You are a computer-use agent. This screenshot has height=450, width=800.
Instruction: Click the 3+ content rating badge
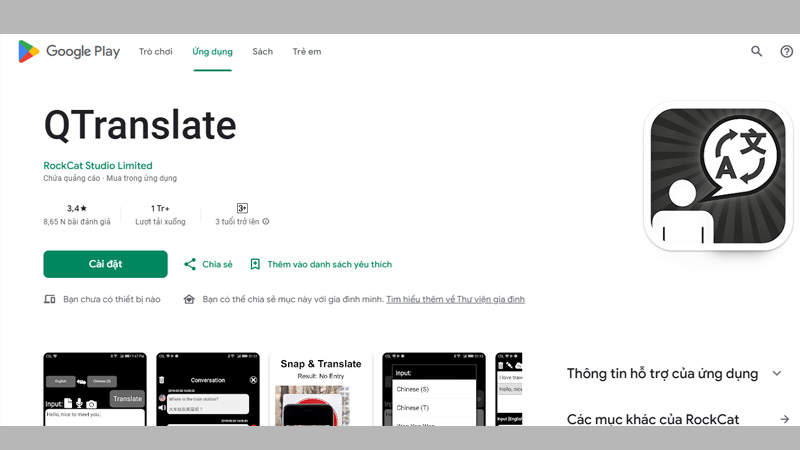(x=242, y=208)
